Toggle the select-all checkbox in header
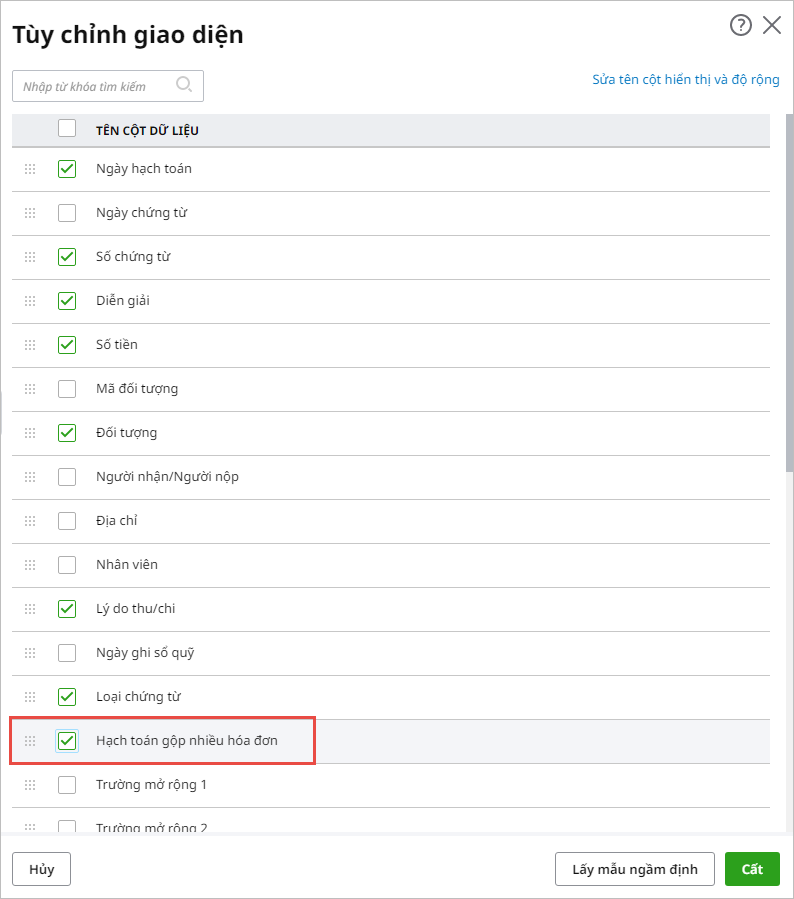Screen dimensions: 794x899 pos(67,129)
